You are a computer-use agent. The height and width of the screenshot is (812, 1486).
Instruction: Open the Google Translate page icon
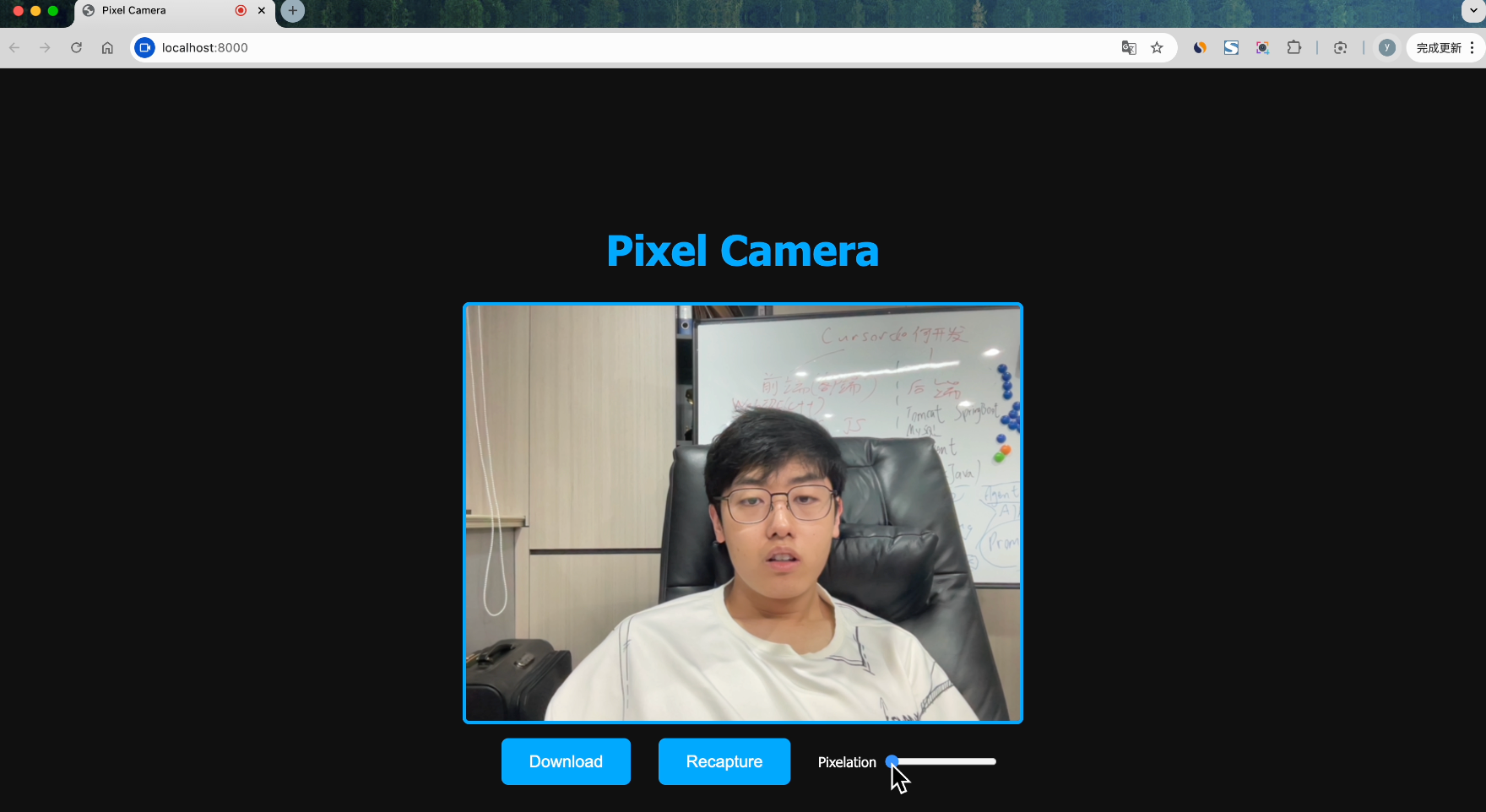pyautogui.click(x=1129, y=48)
